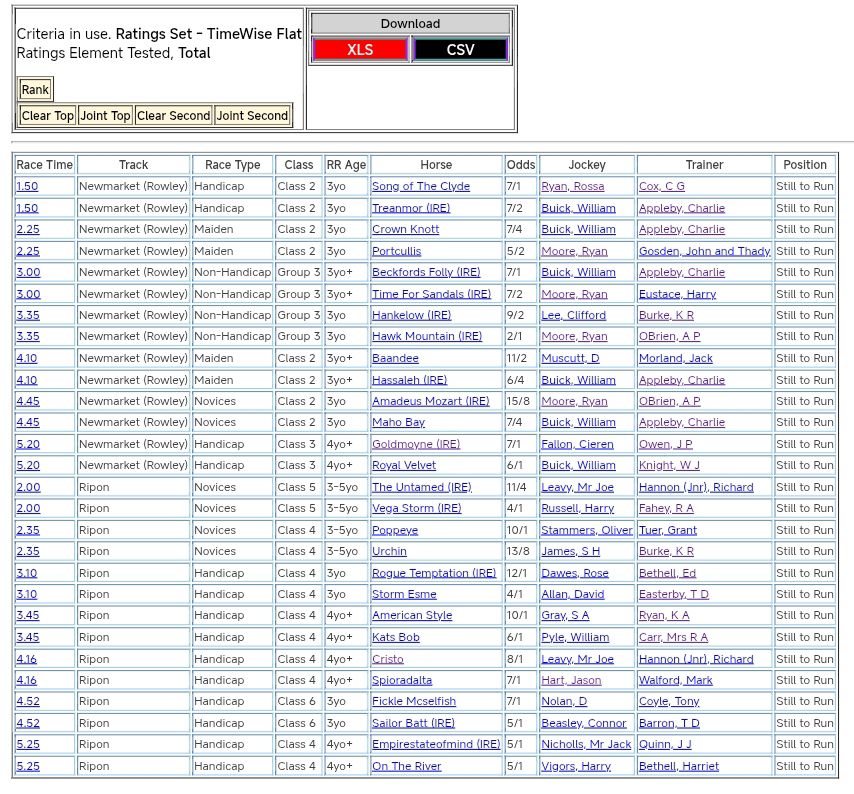Download ratings as CSV file
This screenshot has width=854, height=794.
point(460,49)
